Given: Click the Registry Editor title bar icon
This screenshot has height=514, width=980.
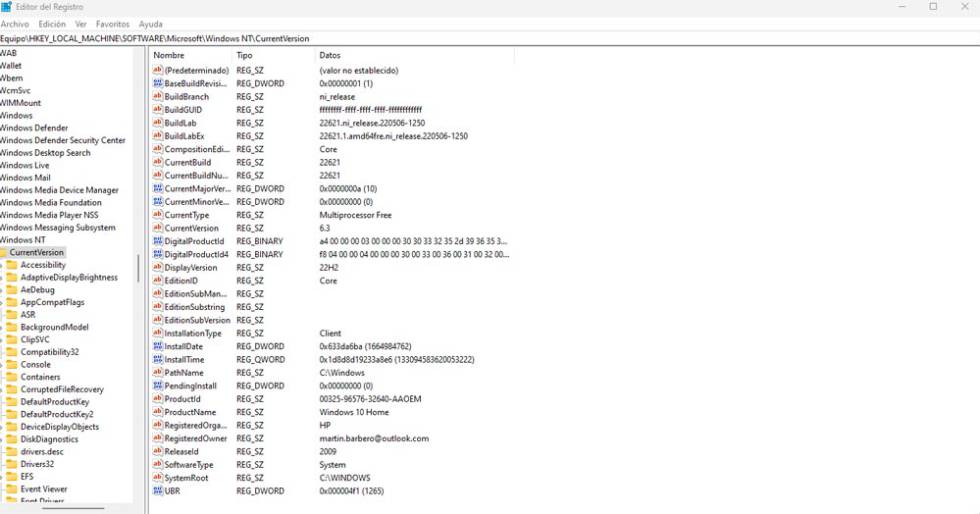Looking at the screenshot, I should pyautogui.click(x=6, y=7).
